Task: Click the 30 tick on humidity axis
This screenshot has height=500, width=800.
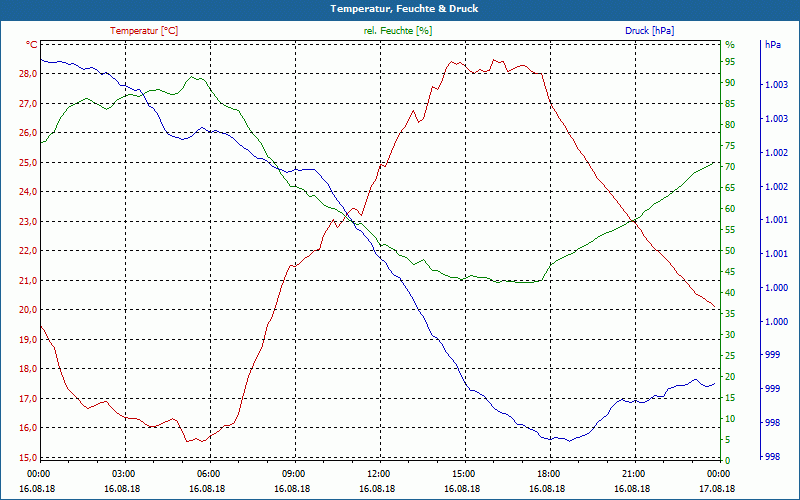Action: [730, 335]
